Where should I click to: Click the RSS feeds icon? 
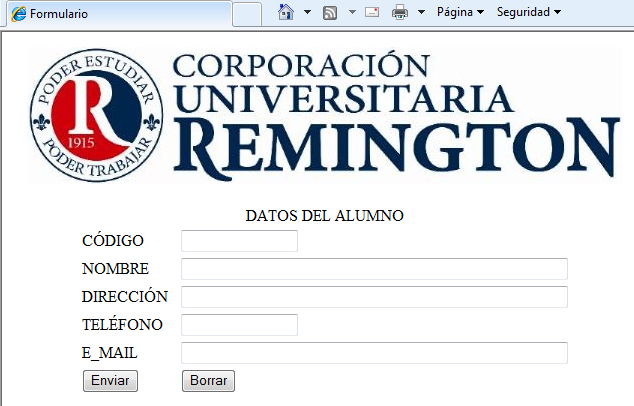pyautogui.click(x=330, y=13)
